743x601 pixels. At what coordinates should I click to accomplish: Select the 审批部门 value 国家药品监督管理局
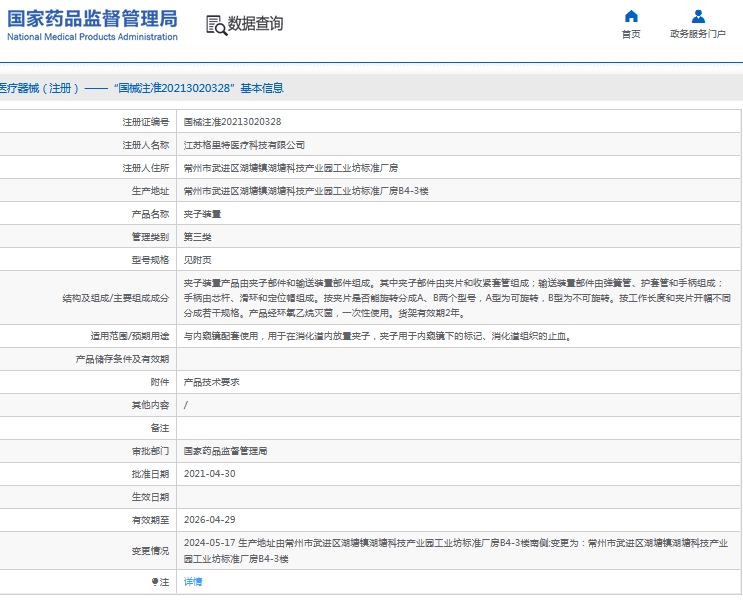coord(226,451)
